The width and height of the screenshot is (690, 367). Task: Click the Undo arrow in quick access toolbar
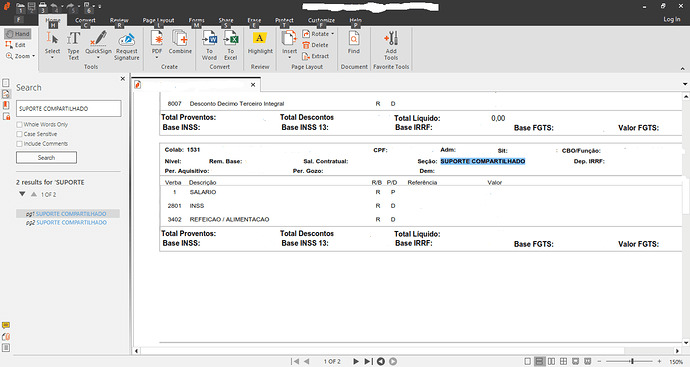tap(54, 7)
